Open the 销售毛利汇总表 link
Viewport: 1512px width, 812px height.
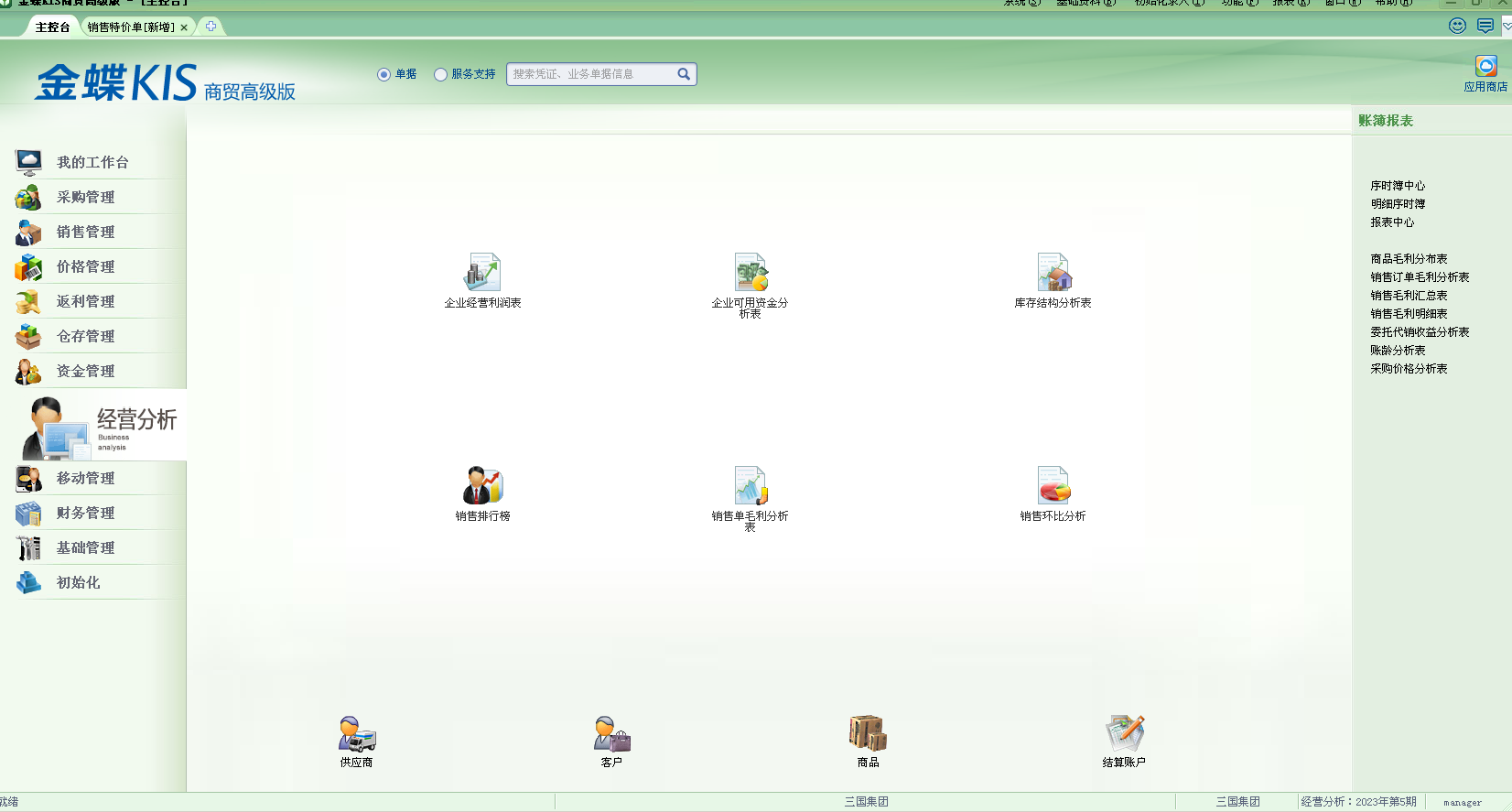(x=1409, y=296)
